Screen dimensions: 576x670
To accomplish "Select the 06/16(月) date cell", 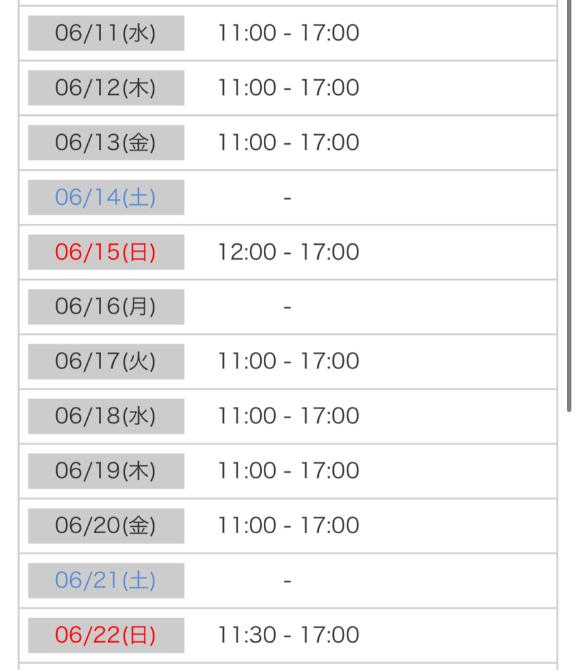I will click(106, 306).
